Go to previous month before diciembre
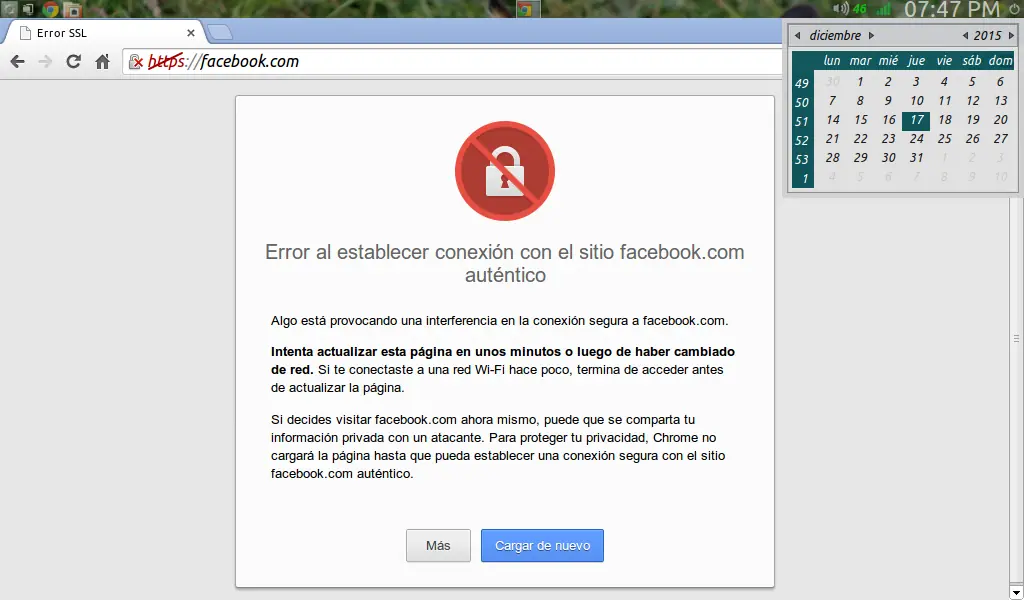Viewport: 1024px width, 600px height. tap(797, 35)
